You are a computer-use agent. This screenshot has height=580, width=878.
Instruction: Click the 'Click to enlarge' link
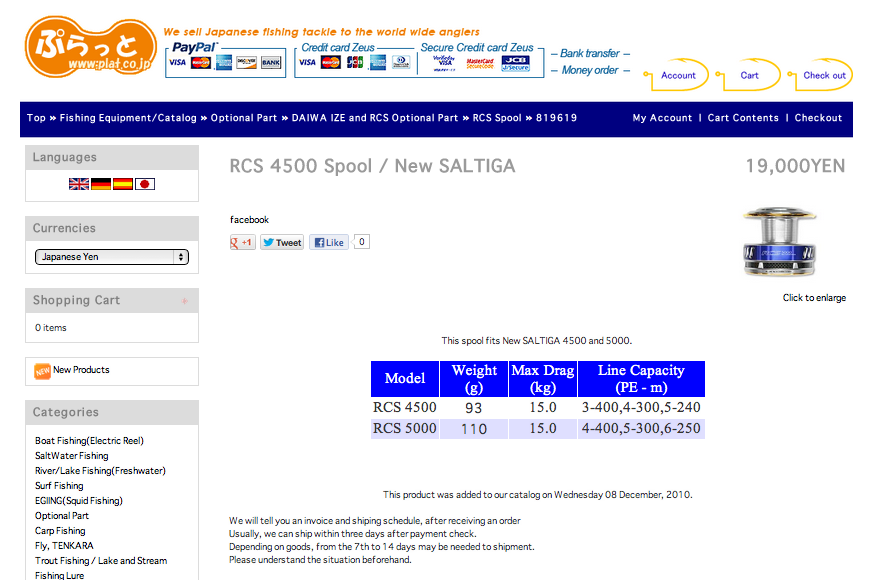(814, 298)
